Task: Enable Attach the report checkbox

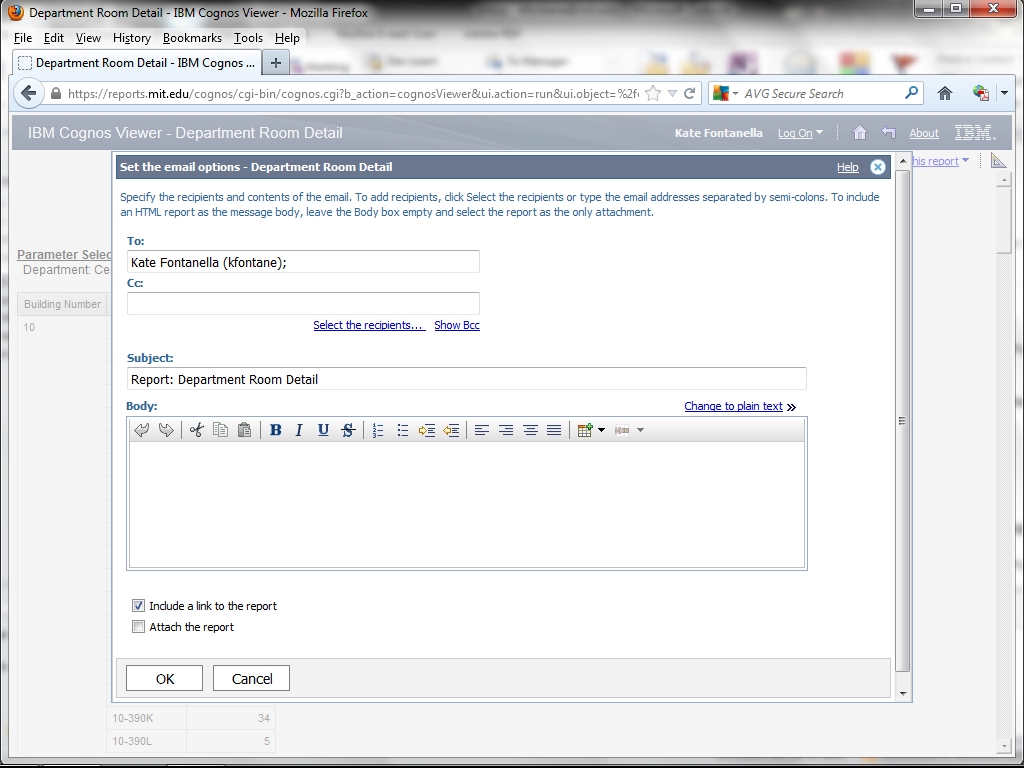Action: click(139, 627)
